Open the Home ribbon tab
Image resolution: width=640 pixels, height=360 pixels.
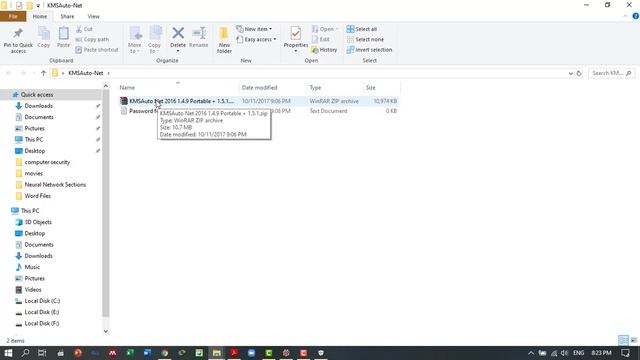point(40,16)
